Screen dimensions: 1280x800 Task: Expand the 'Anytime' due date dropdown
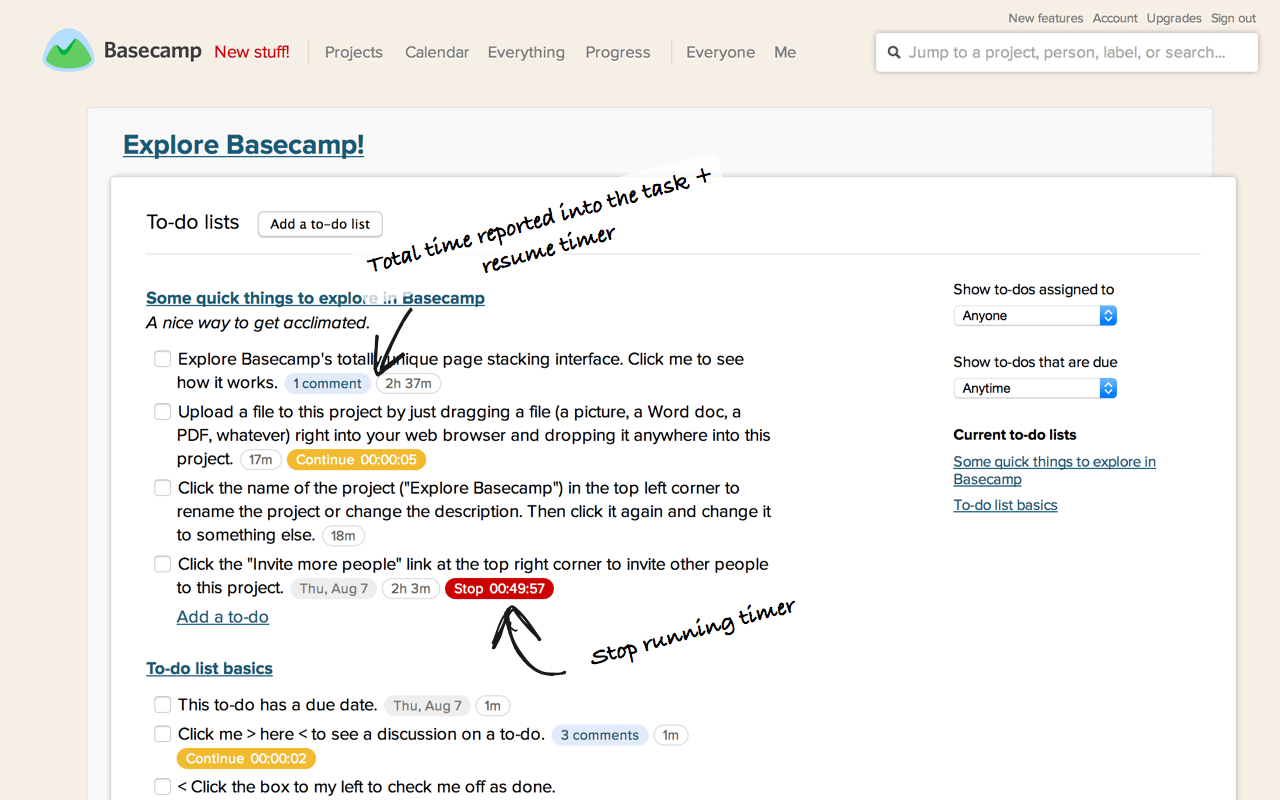coord(1034,389)
